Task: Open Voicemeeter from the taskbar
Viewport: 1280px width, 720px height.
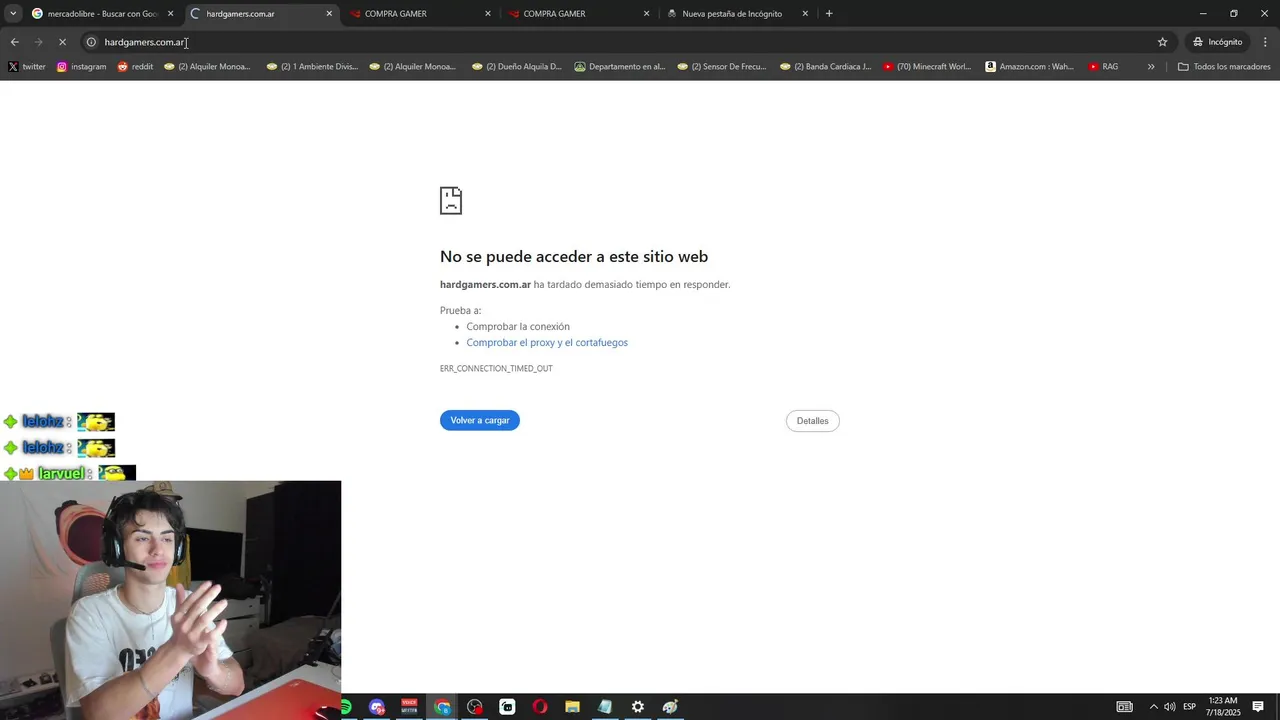Action: pos(409,707)
